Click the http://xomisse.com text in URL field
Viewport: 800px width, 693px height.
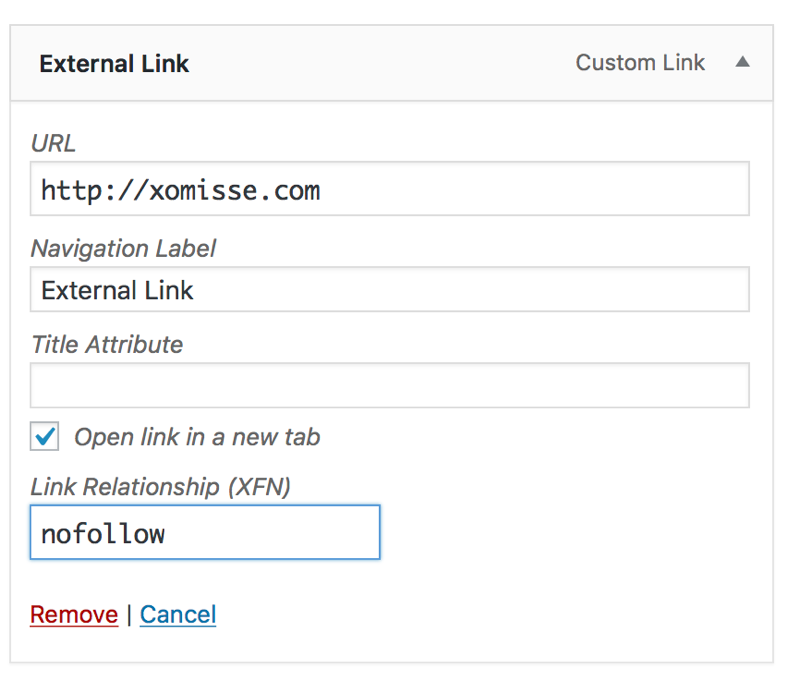tap(180, 191)
